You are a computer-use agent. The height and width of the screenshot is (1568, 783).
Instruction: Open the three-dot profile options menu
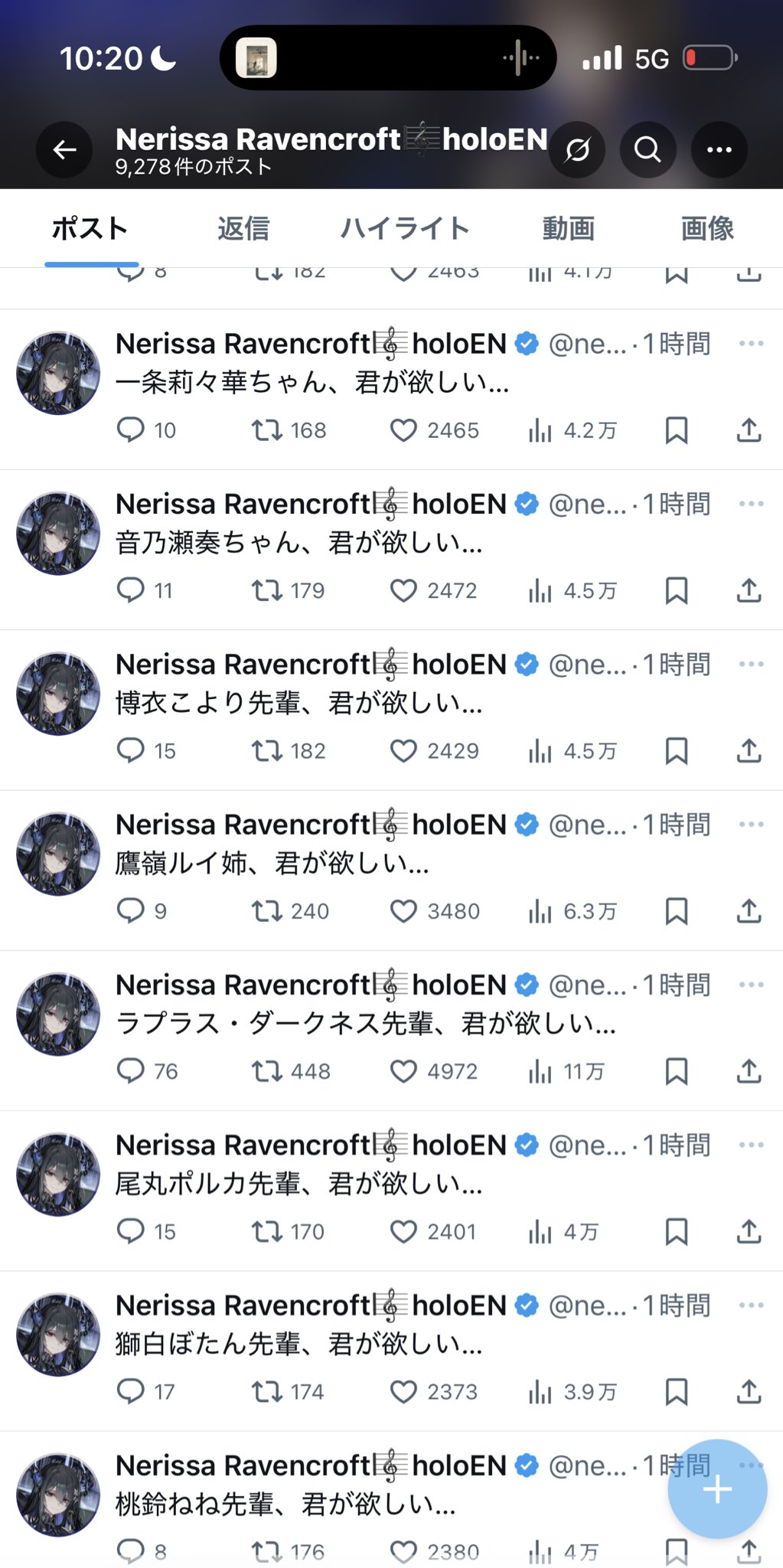[719, 149]
